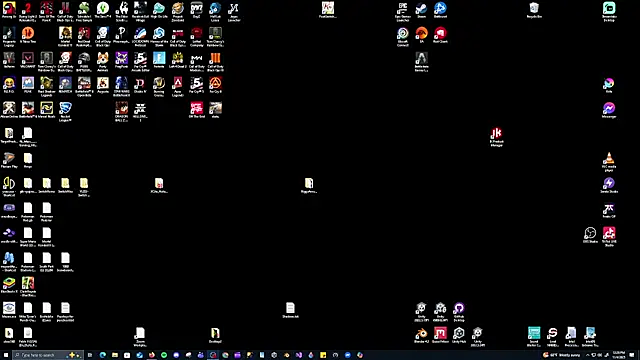
Task: Open the Among Us desktop shortcut
Action: 9,10
